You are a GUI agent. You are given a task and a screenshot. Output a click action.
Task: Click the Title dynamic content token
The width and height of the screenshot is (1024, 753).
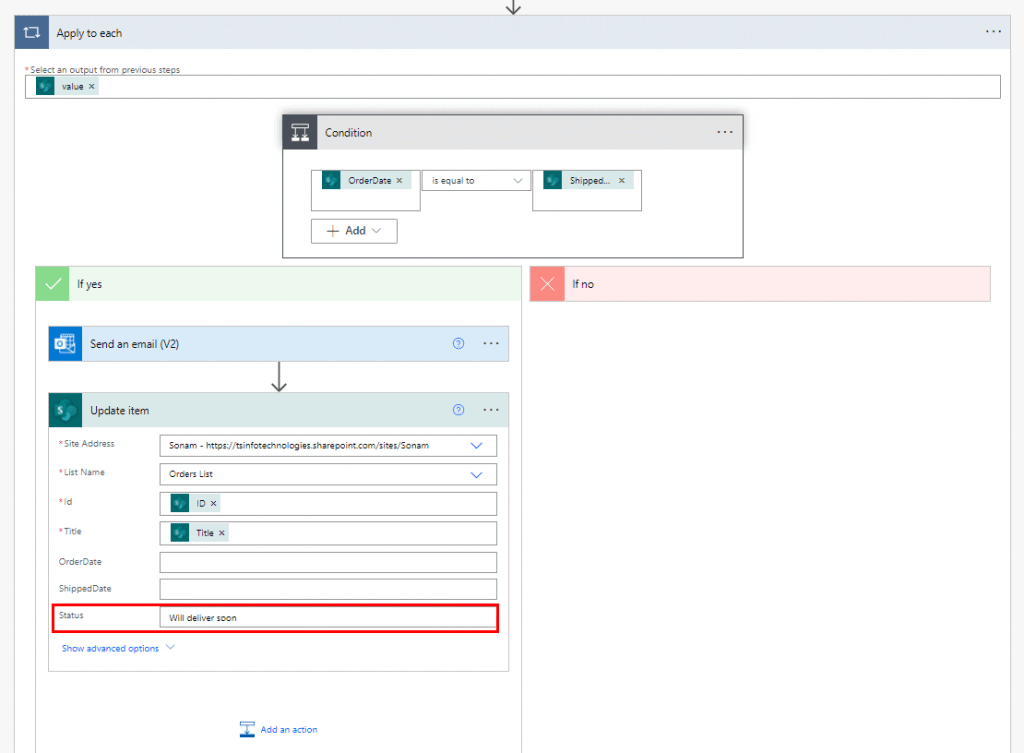pyautogui.click(x=199, y=533)
